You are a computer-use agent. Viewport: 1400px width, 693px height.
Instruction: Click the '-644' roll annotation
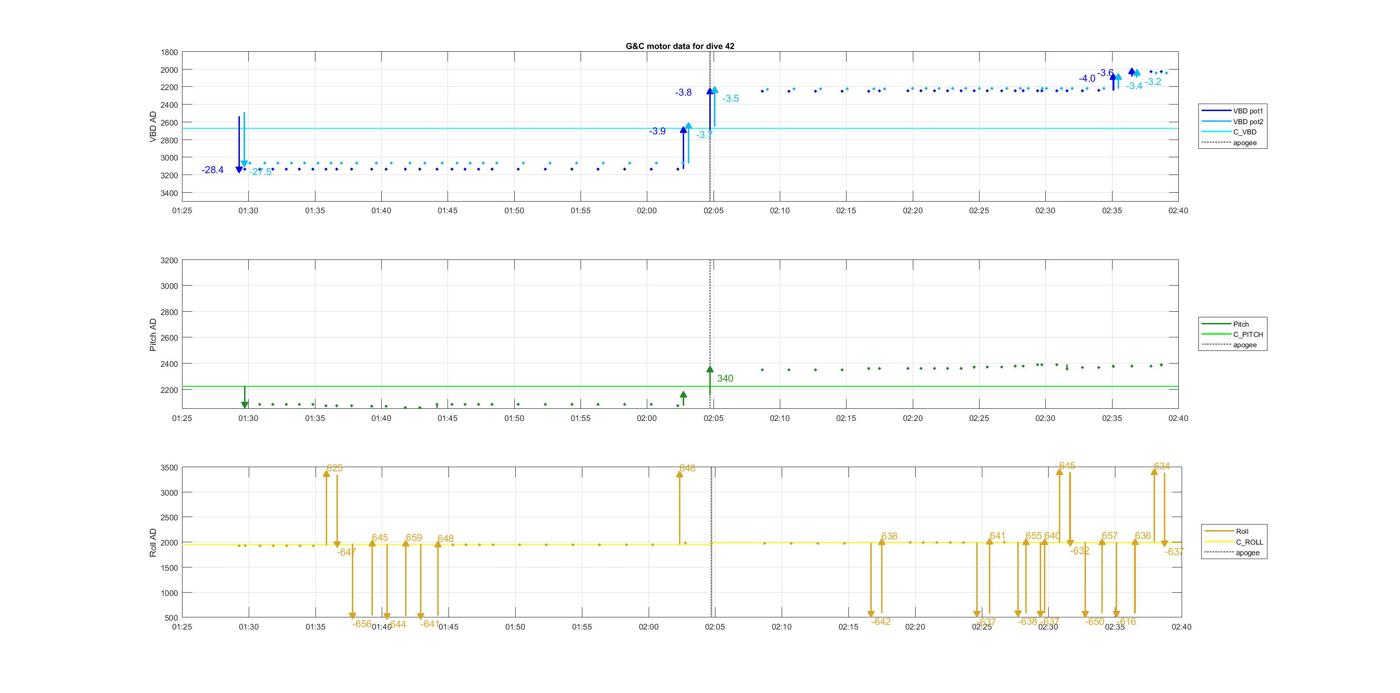pos(396,624)
